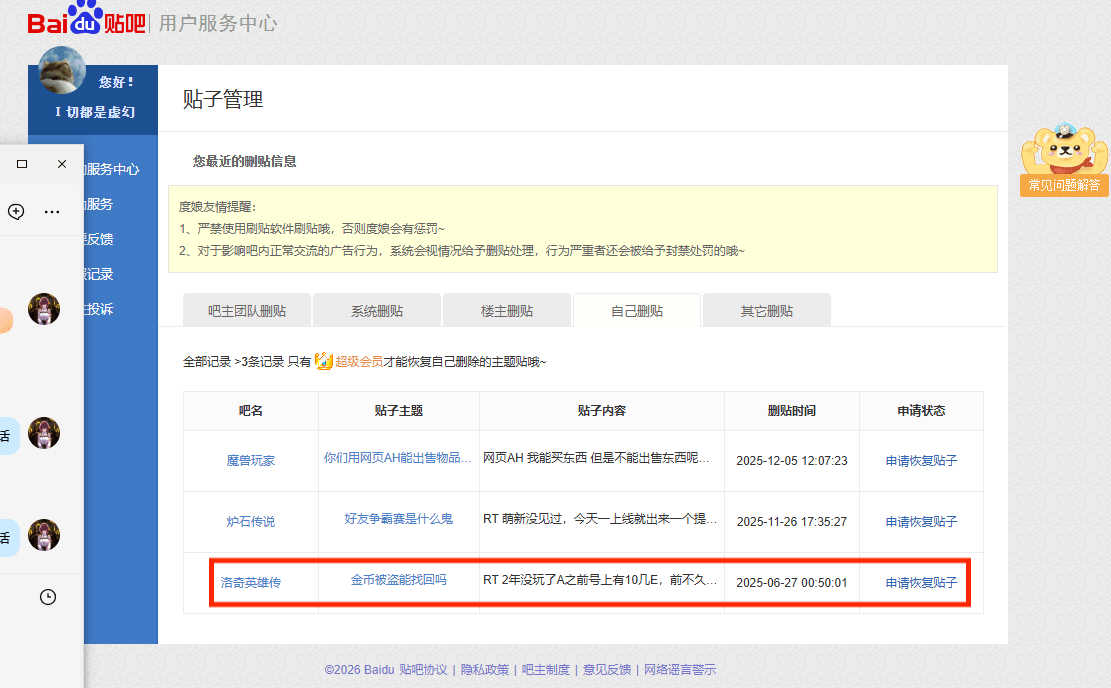The width and height of the screenshot is (1111, 688).
Task: Click the chat bubble plus icon
Action: click(16, 211)
